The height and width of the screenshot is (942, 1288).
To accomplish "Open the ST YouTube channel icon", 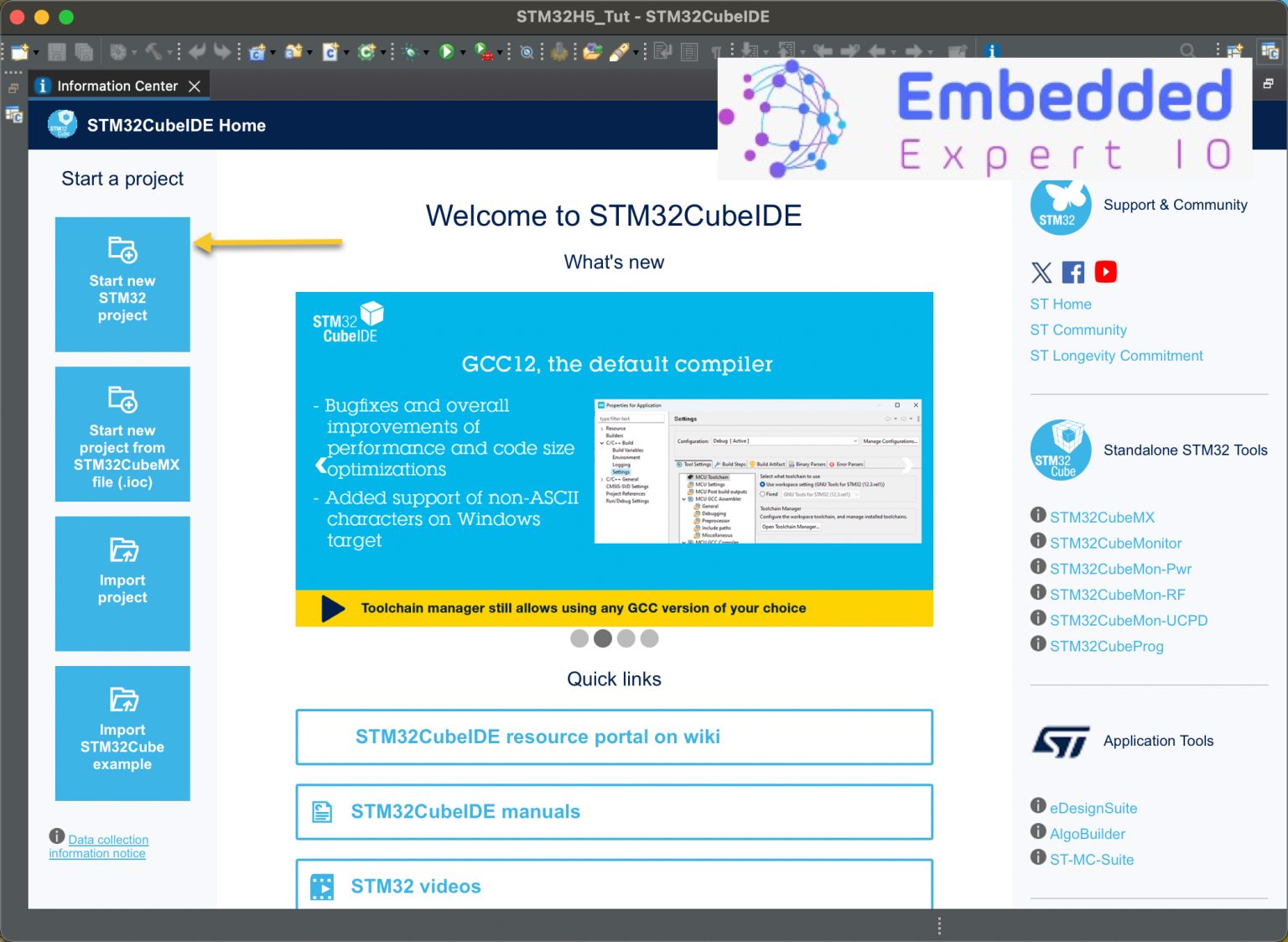I will point(1105,272).
